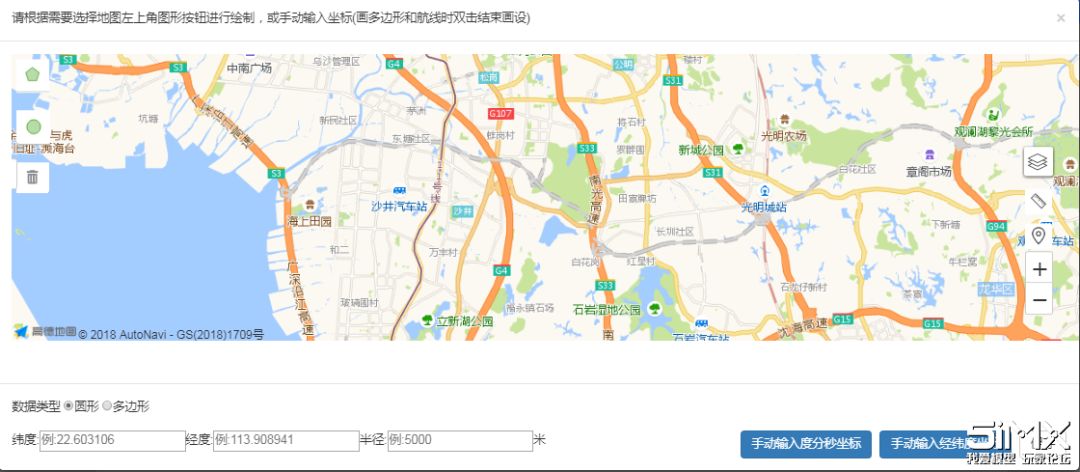Click the 海上田园 attraction marker
Screen dimensions: 1080x472
click(x=310, y=205)
